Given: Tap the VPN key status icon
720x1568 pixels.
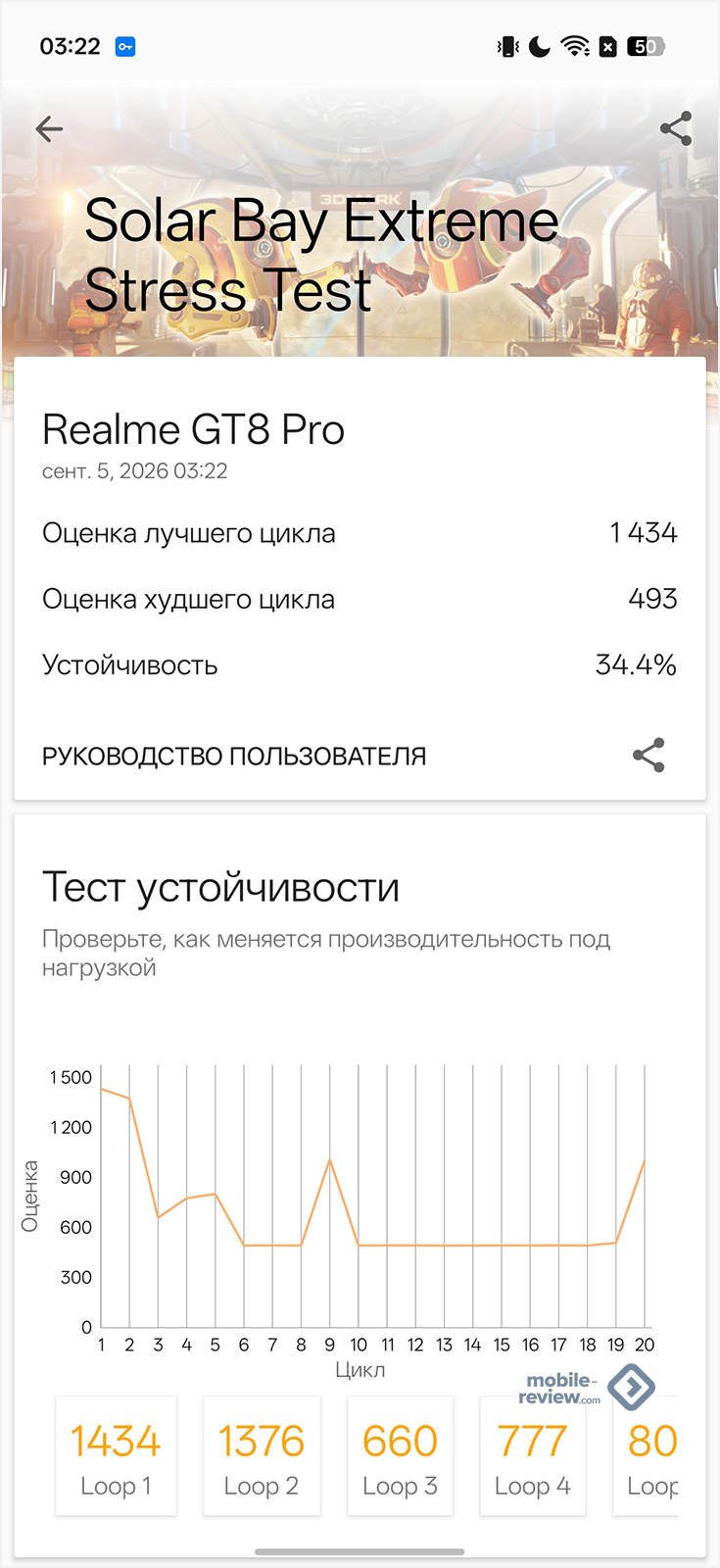Looking at the screenshot, I should click(x=125, y=46).
